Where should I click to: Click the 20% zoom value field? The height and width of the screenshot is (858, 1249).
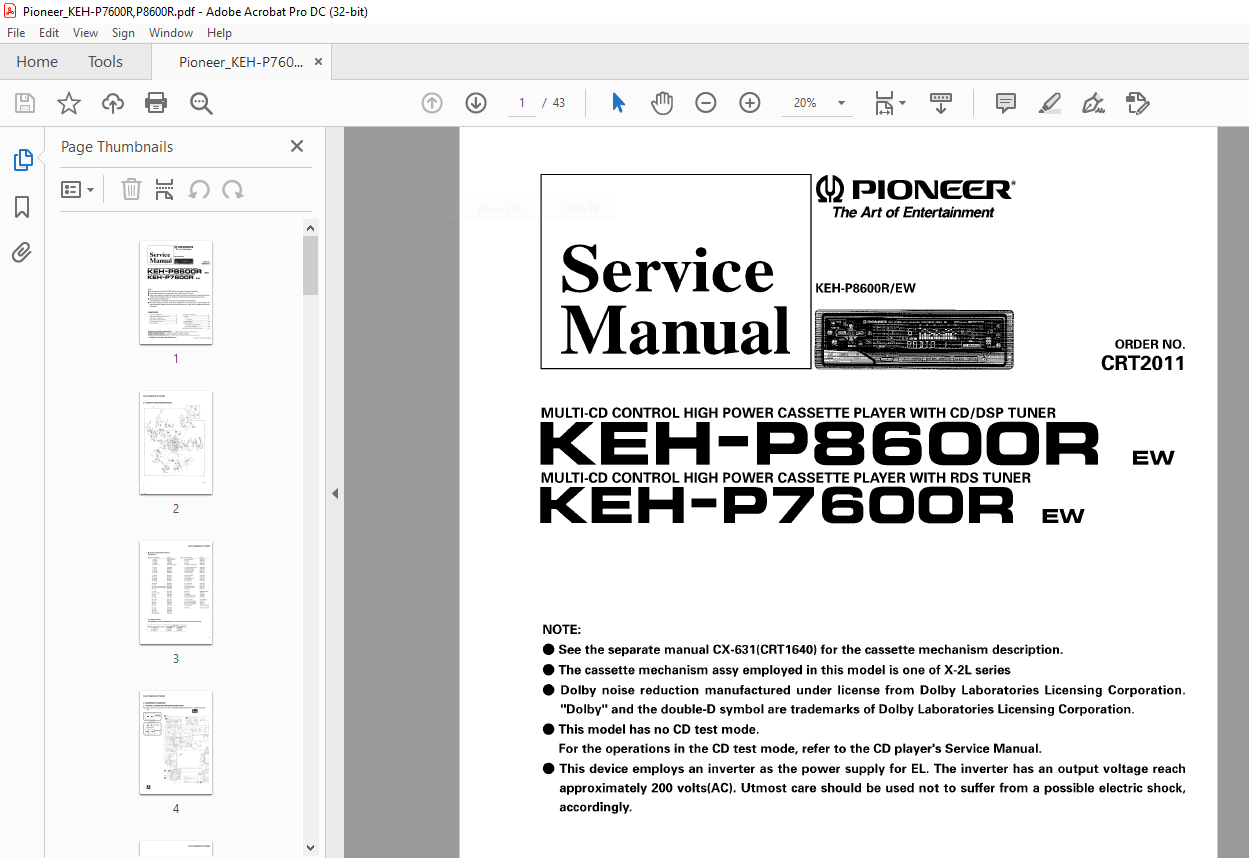(x=805, y=103)
